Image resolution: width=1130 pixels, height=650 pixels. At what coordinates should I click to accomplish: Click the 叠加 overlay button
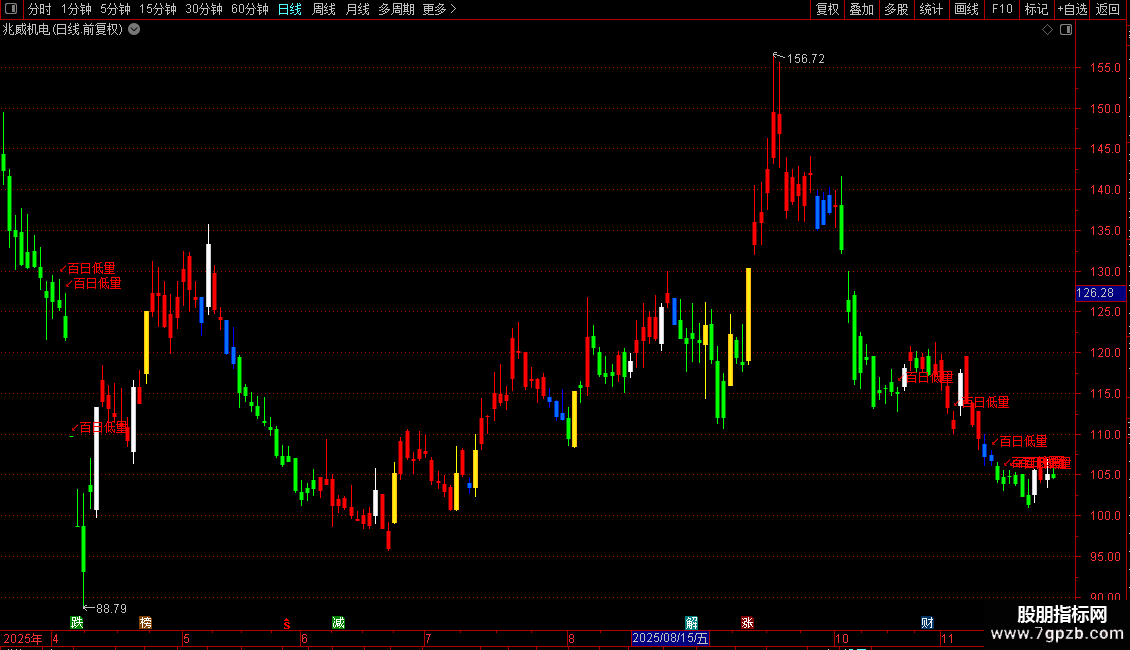(x=862, y=9)
